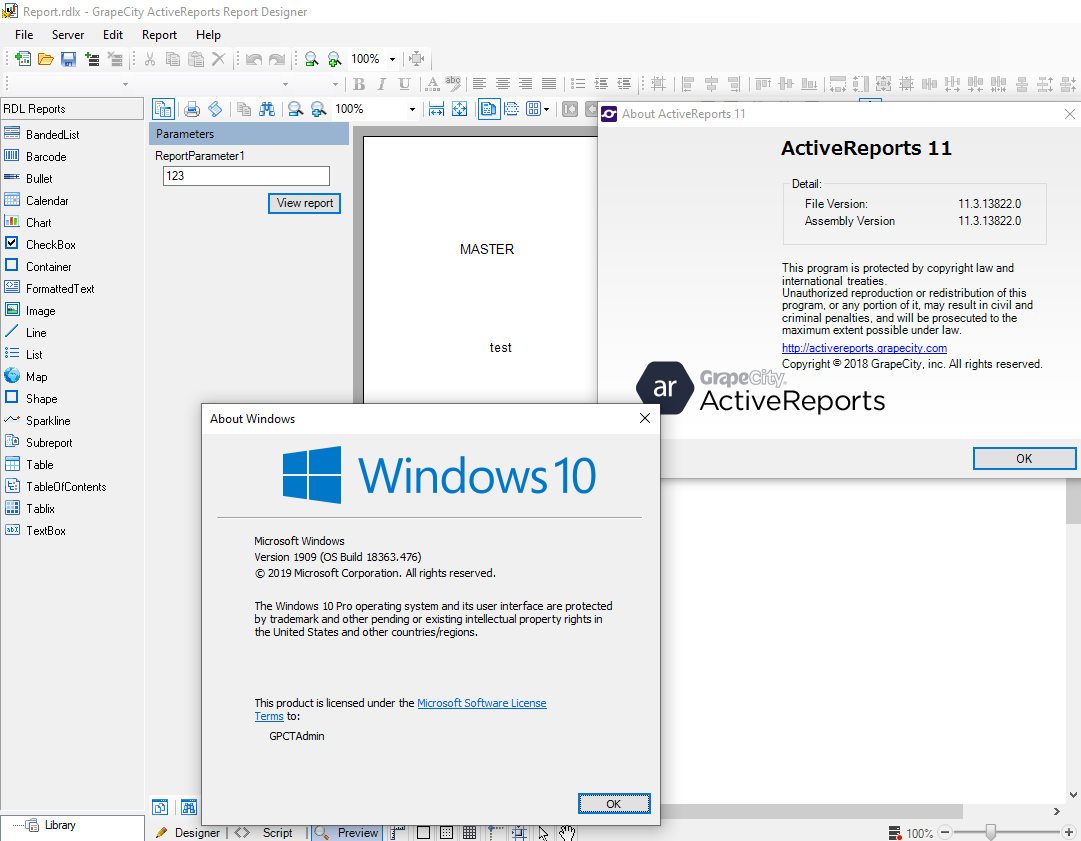Click the Fit Width icon in preview toolbar
Image resolution: width=1081 pixels, height=841 pixels.
436,109
